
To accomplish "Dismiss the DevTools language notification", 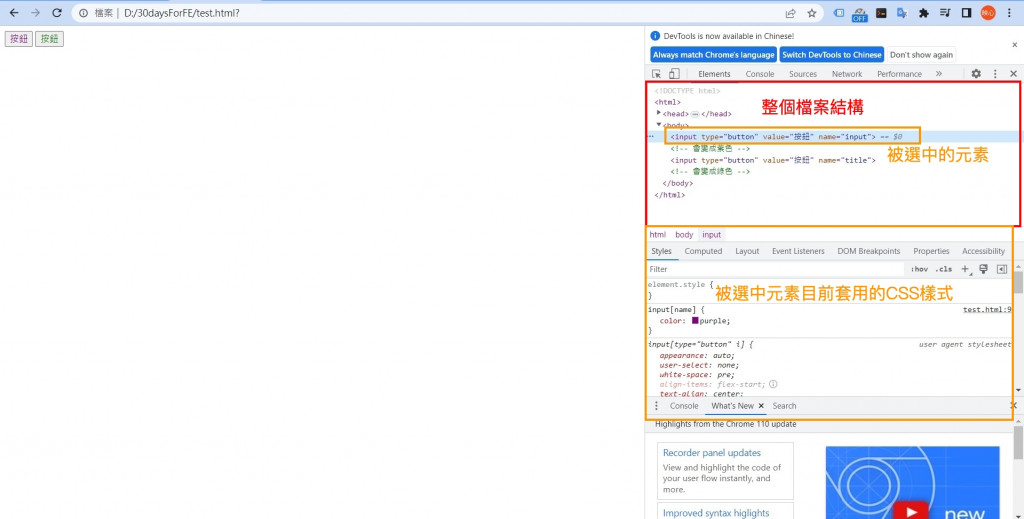I will tap(1014, 45).
